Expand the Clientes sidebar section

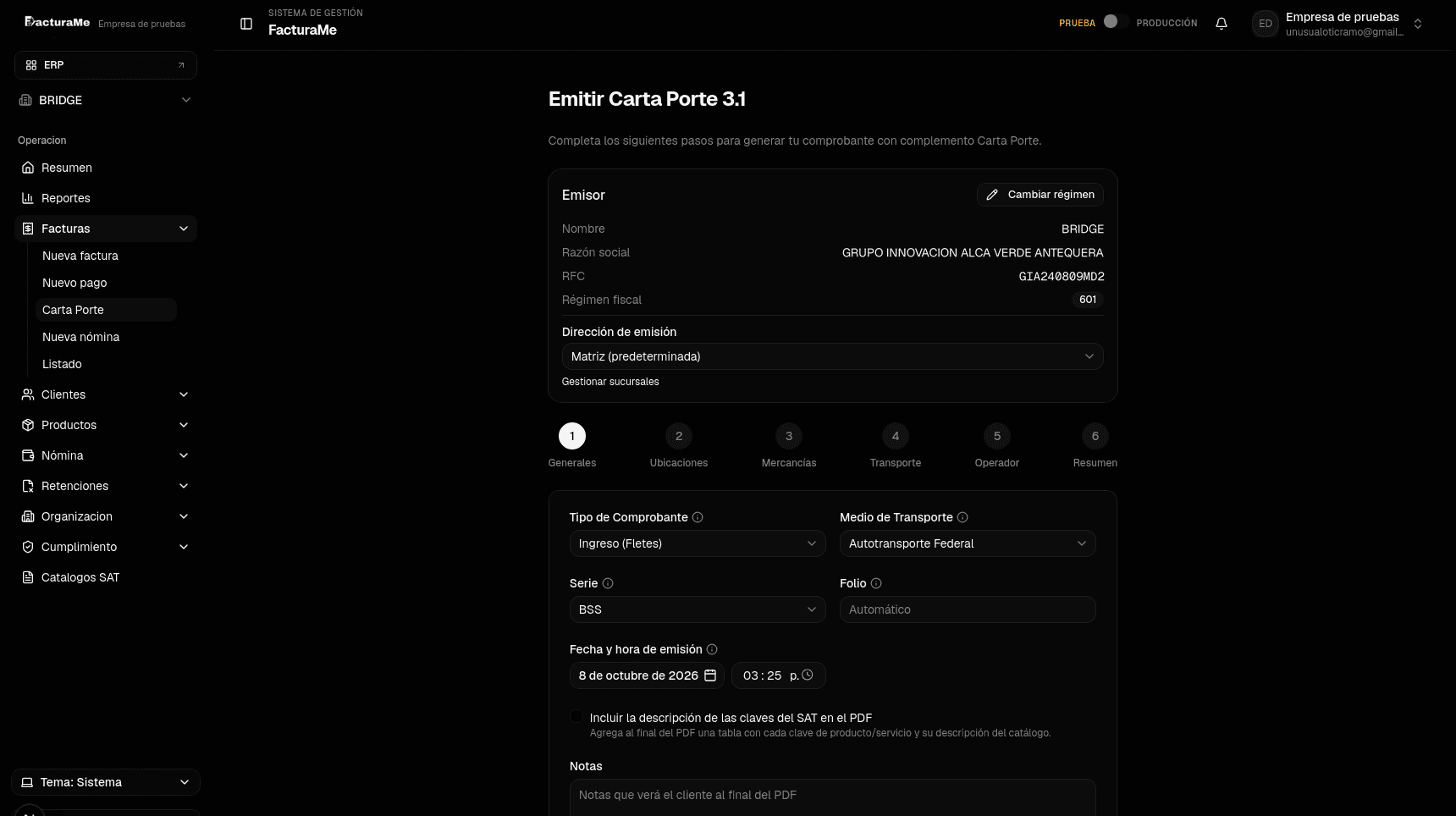point(106,394)
